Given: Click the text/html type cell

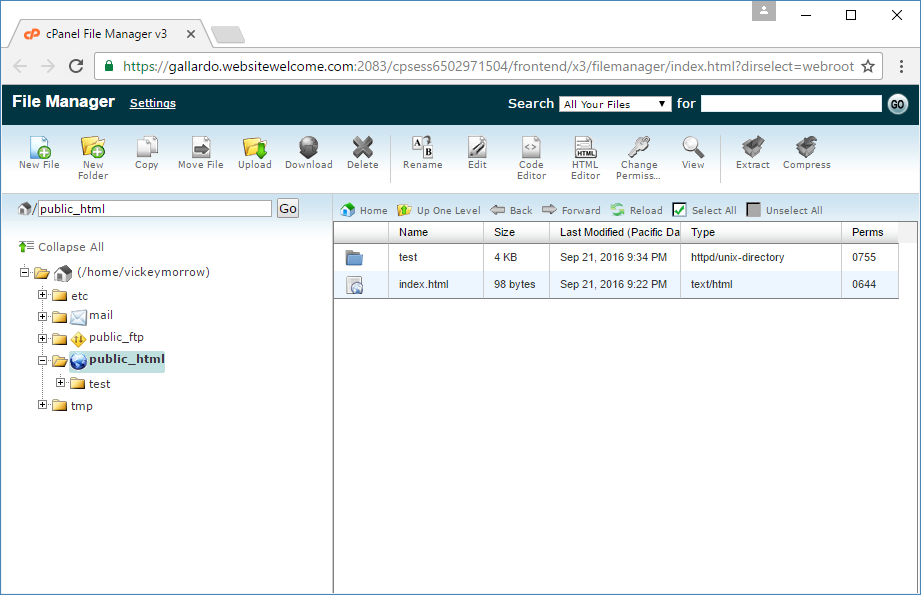Looking at the screenshot, I should [761, 284].
